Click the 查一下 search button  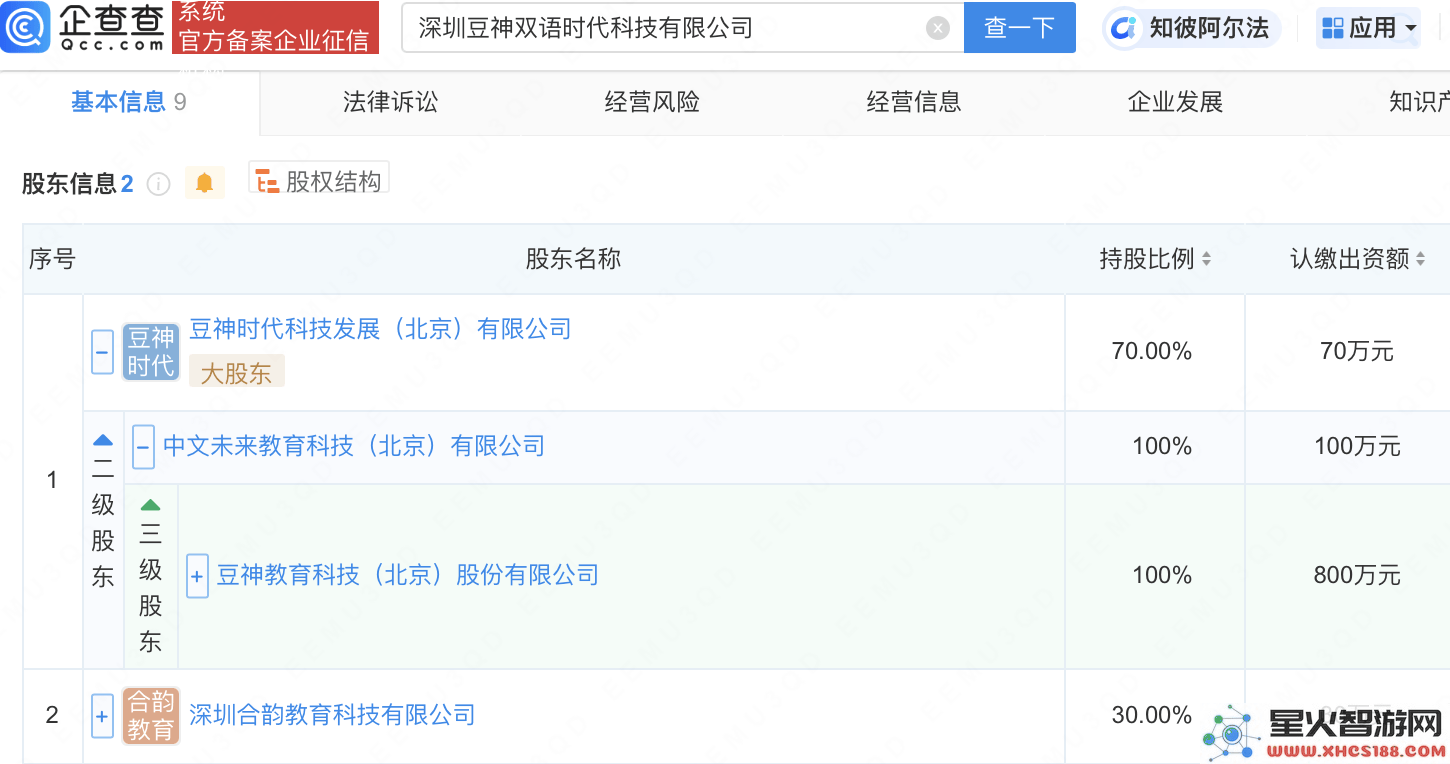1019,28
